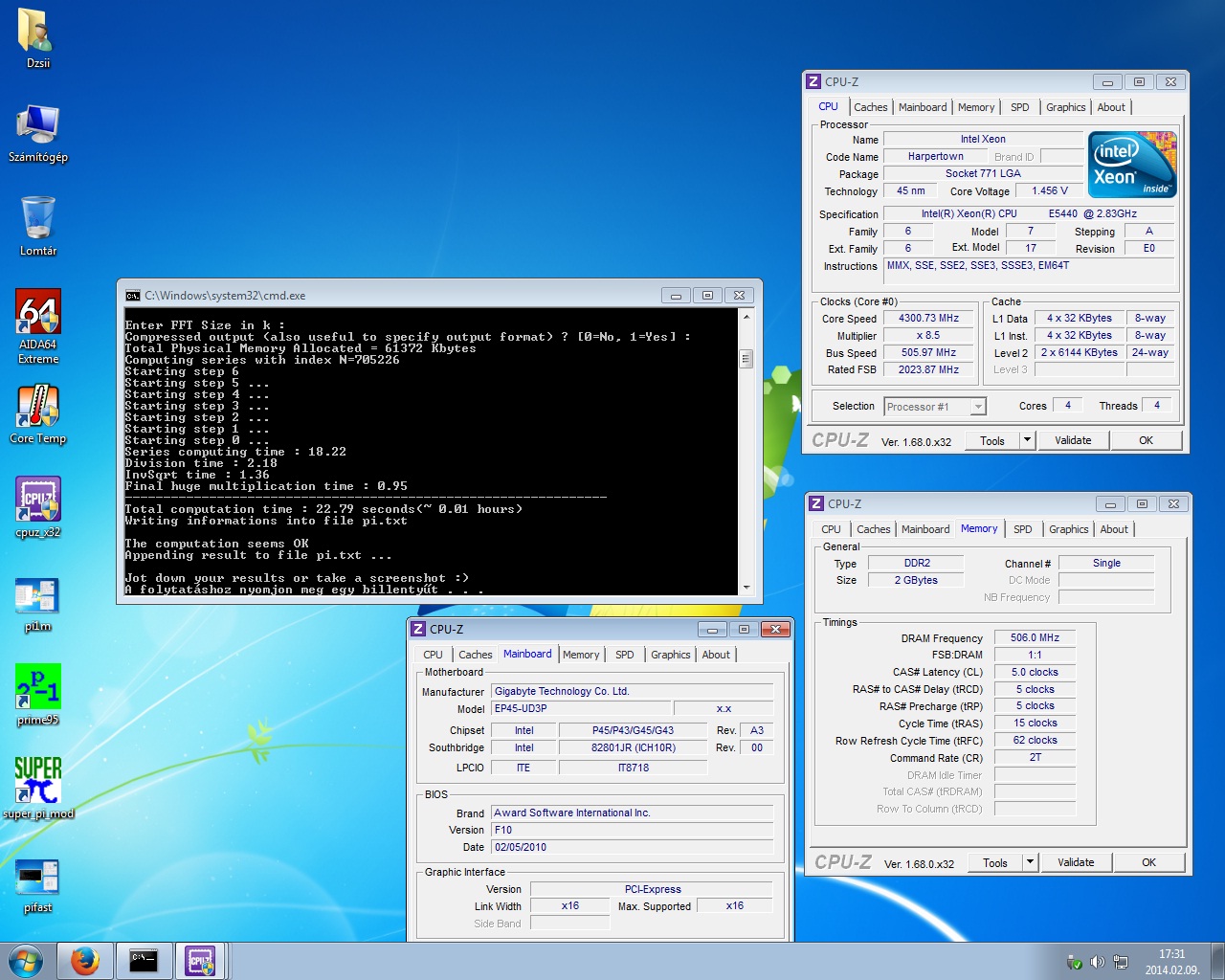Viewport: 1225px width, 980px height.
Task: Click the Intel Xeon inside logo
Action: (1133, 165)
